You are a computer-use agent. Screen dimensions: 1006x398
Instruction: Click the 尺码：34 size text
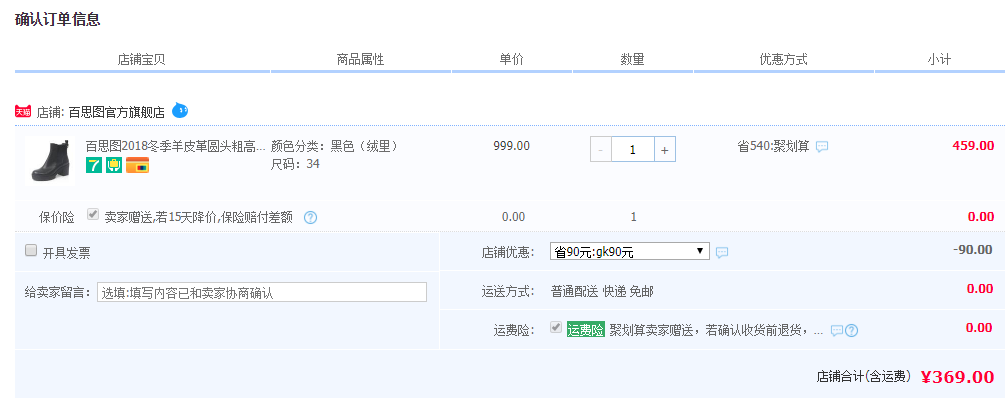[295, 164]
